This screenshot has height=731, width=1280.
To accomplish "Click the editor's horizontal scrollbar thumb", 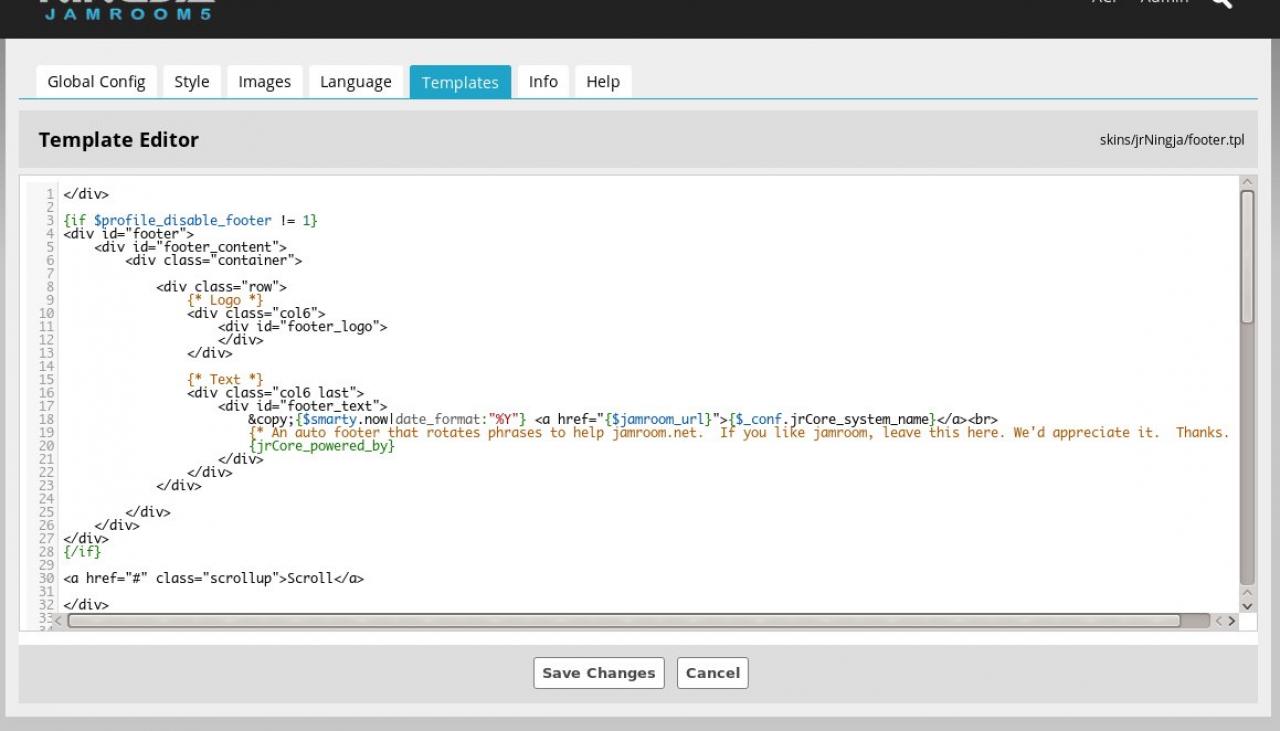I will 624,621.
